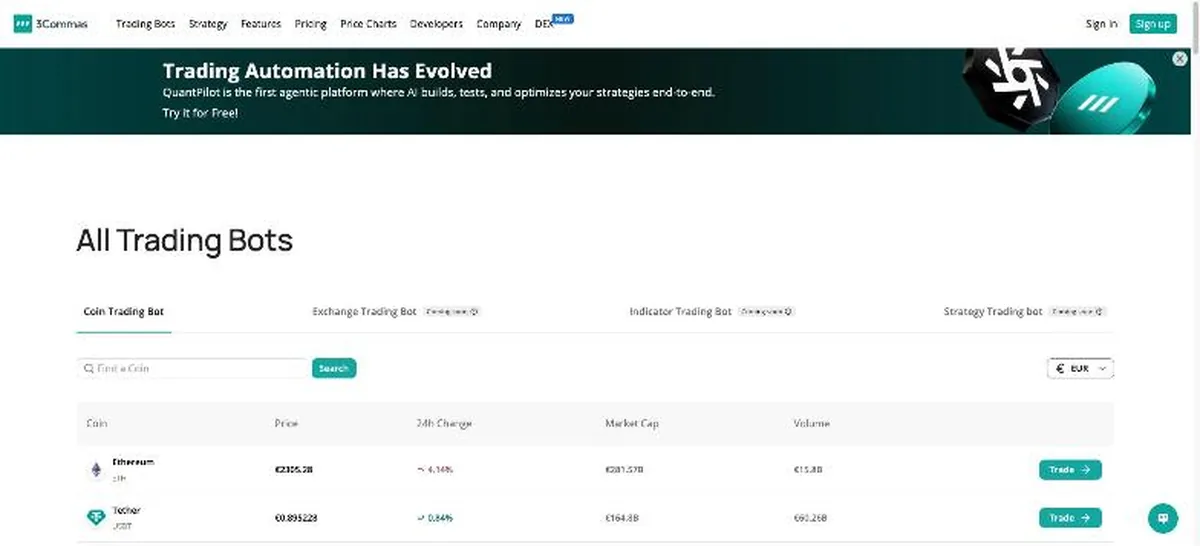
Task: Click Ethereum's volume value
Action: (808, 469)
